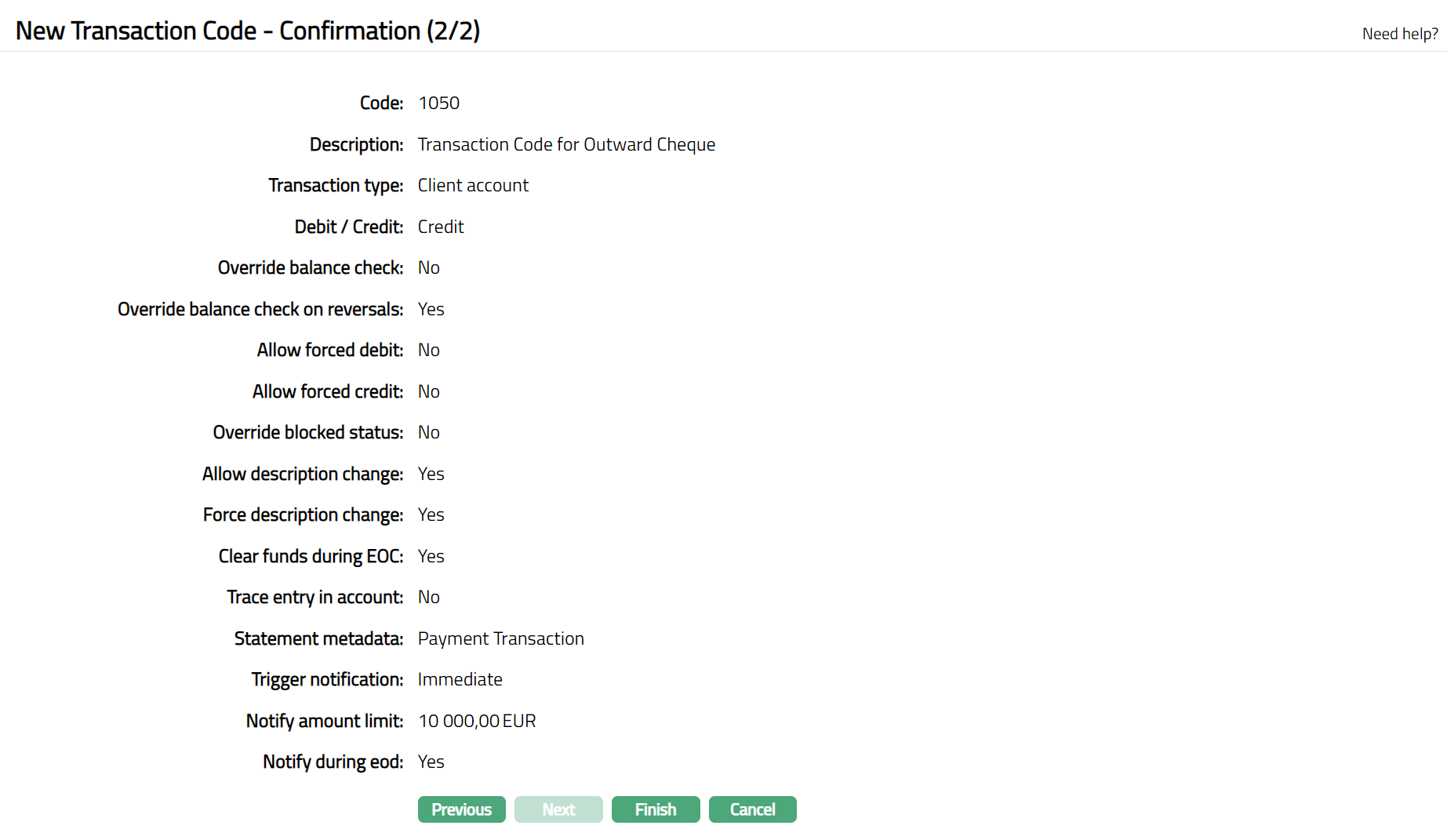Cancel the new transaction code
Screen dimensions: 1447x840
752,809
